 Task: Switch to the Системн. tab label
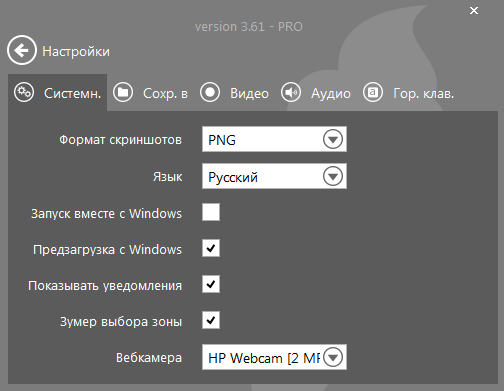click(72, 94)
